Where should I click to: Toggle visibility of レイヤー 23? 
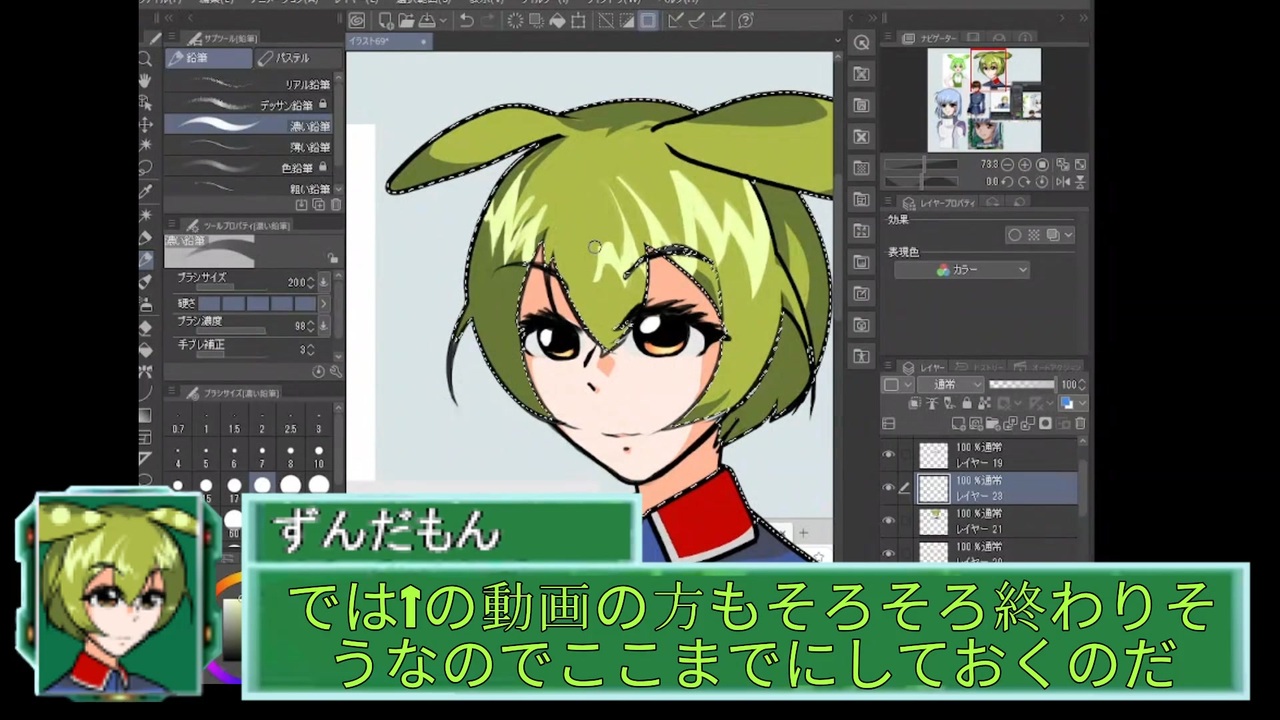tap(888, 488)
